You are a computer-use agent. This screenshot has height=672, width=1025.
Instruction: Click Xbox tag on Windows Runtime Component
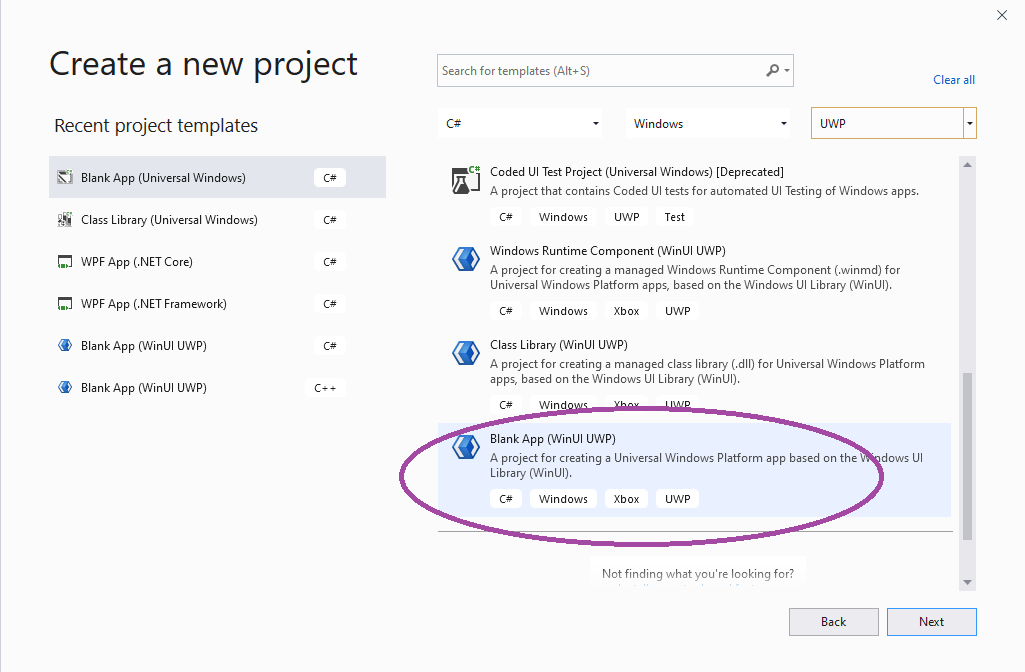tap(626, 311)
